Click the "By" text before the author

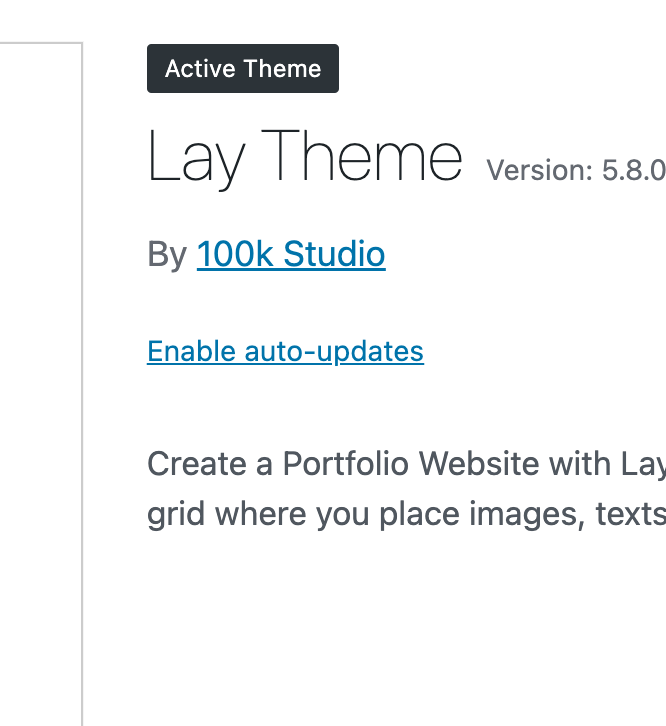(167, 255)
